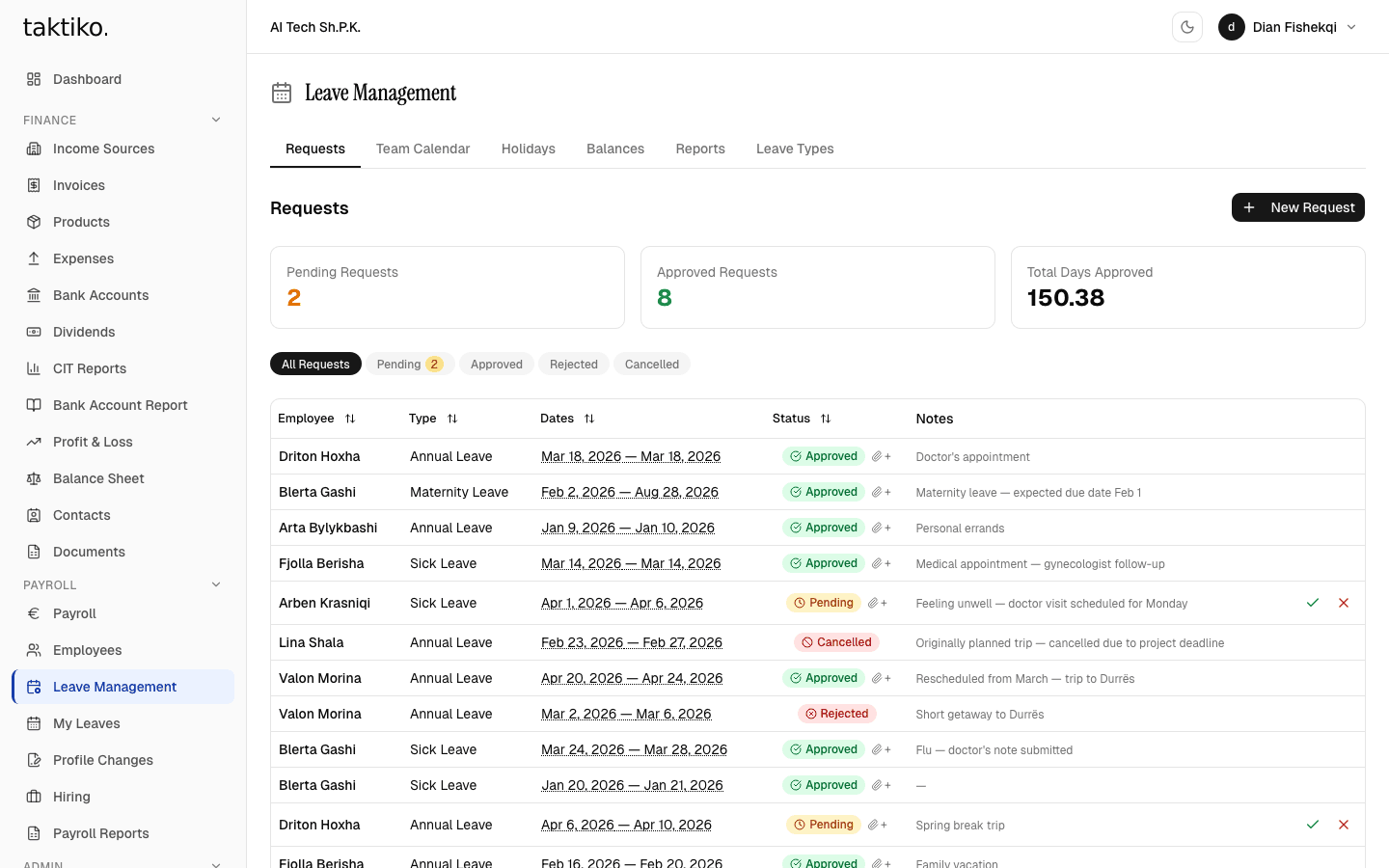The width and height of the screenshot is (1389, 868).
Task: Open the Dashboard from the sidebar
Action: (x=87, y=79)
